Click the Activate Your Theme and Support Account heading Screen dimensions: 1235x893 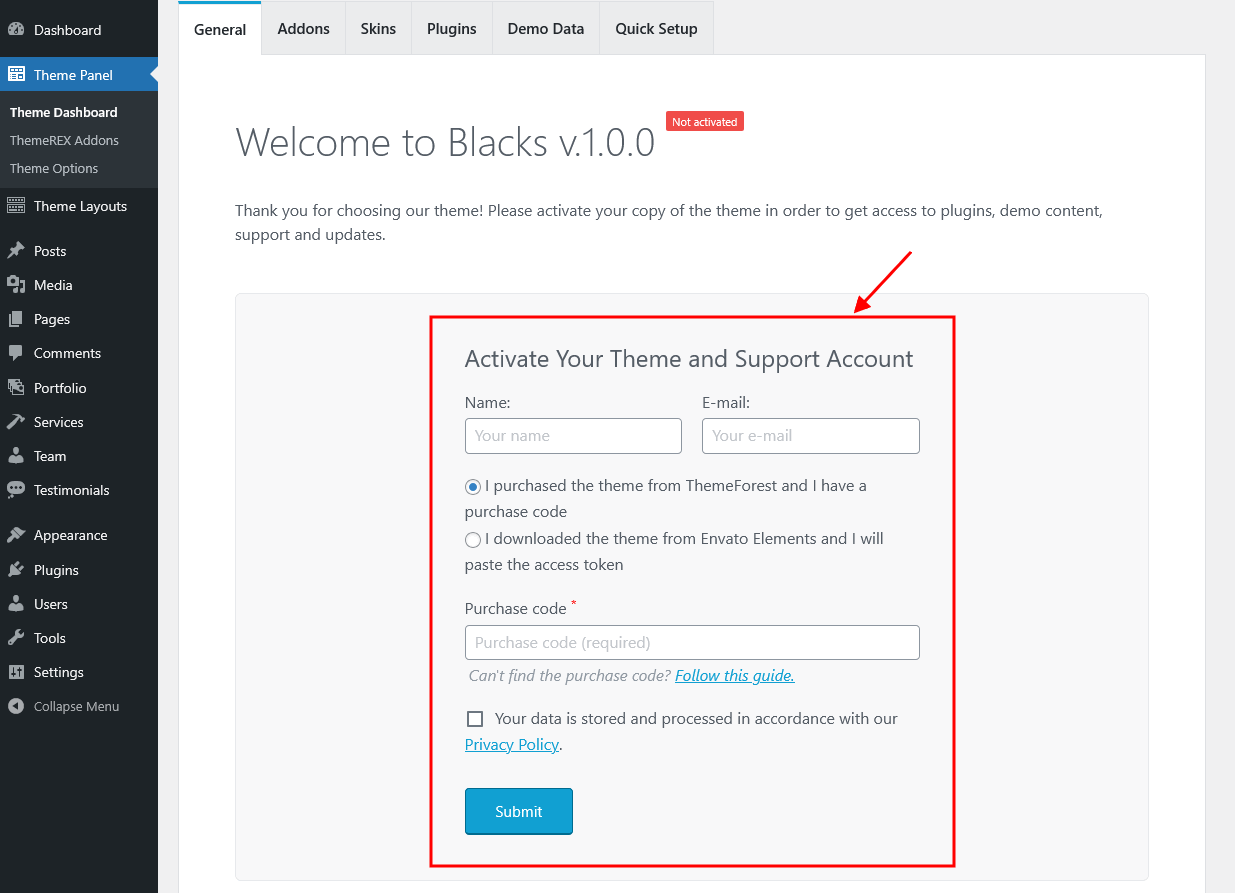(x=689, y=359)
